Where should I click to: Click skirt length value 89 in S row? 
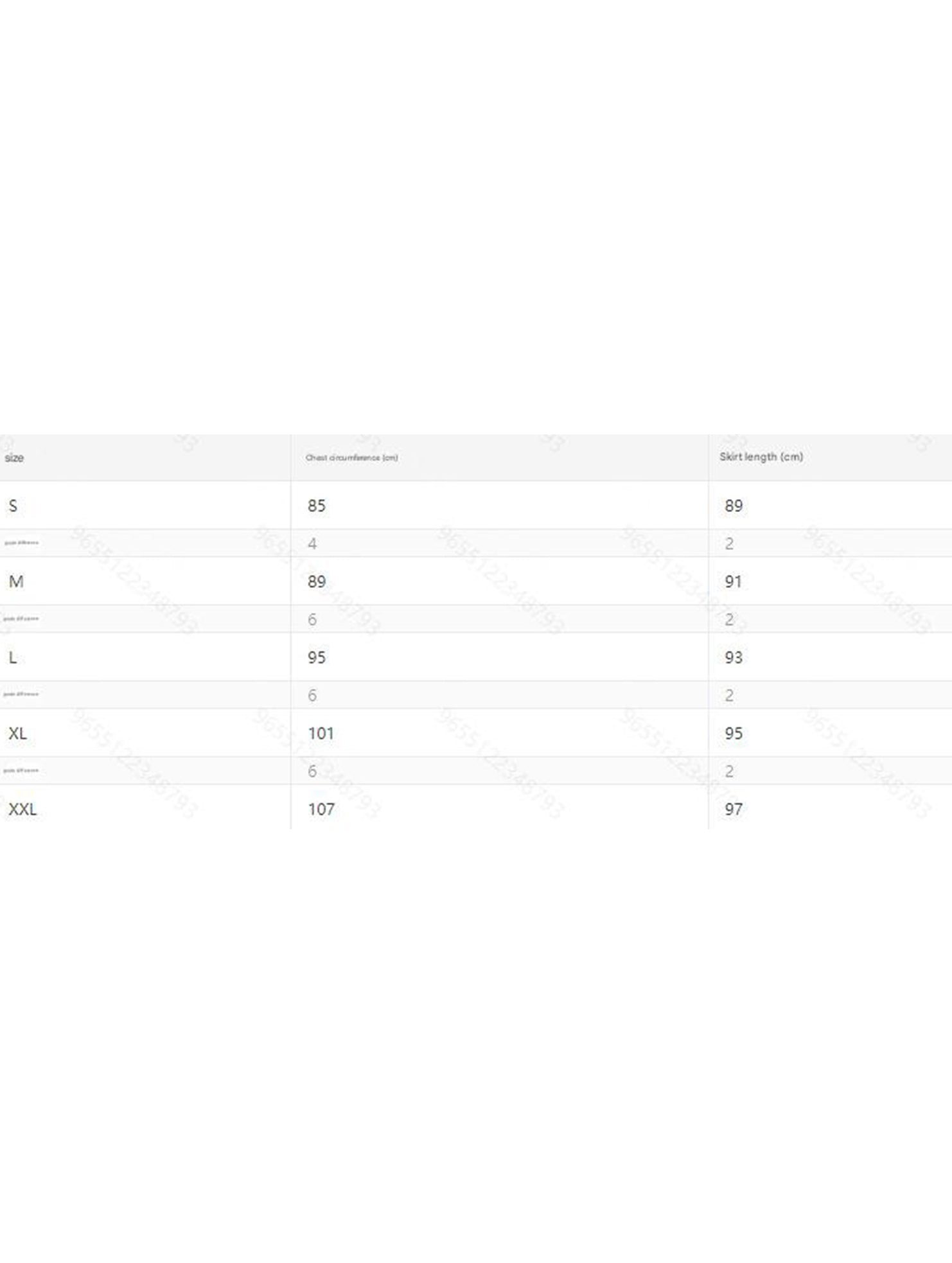(x=733, y=506)
